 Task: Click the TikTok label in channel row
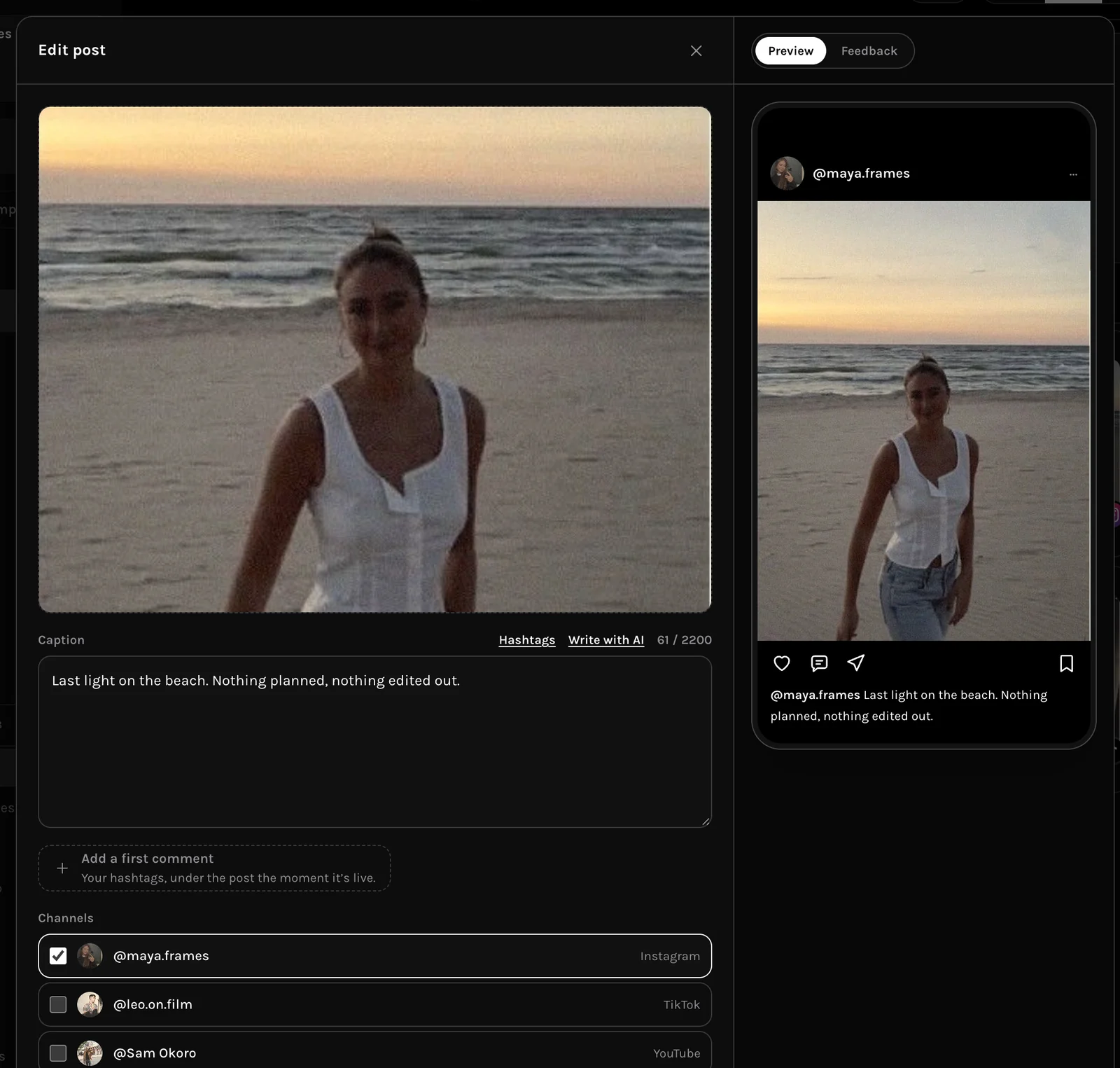click(681, 1005)
